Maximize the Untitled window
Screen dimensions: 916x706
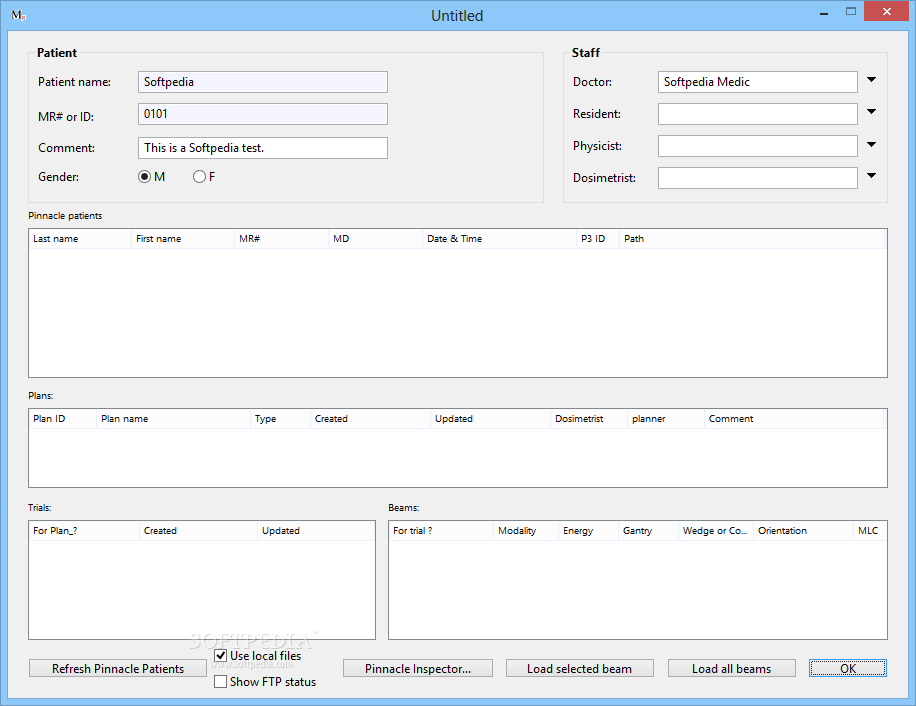[851, 12]
